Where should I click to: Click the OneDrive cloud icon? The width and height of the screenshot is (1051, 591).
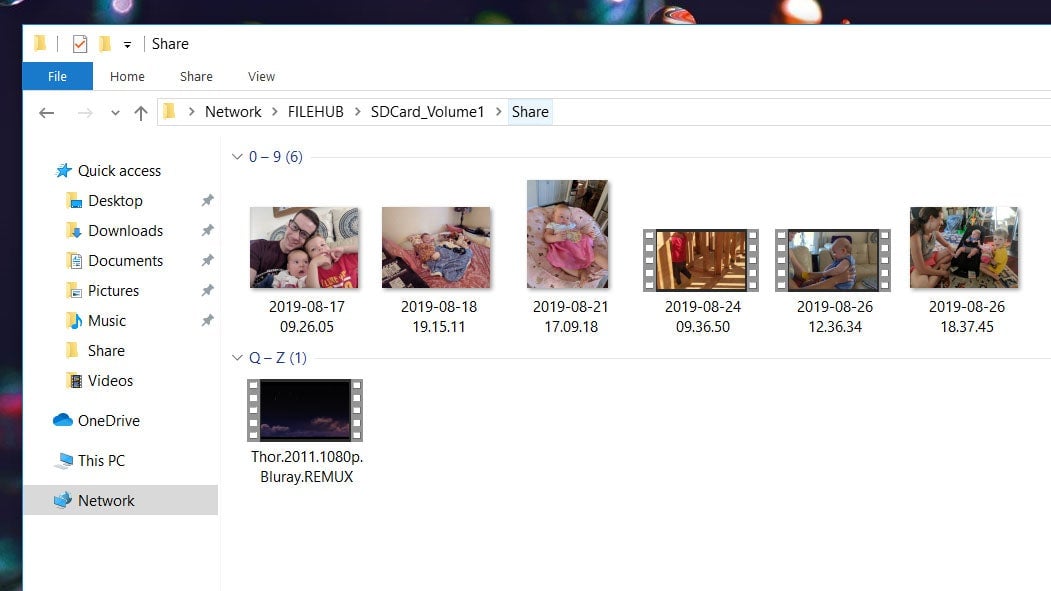63,420
